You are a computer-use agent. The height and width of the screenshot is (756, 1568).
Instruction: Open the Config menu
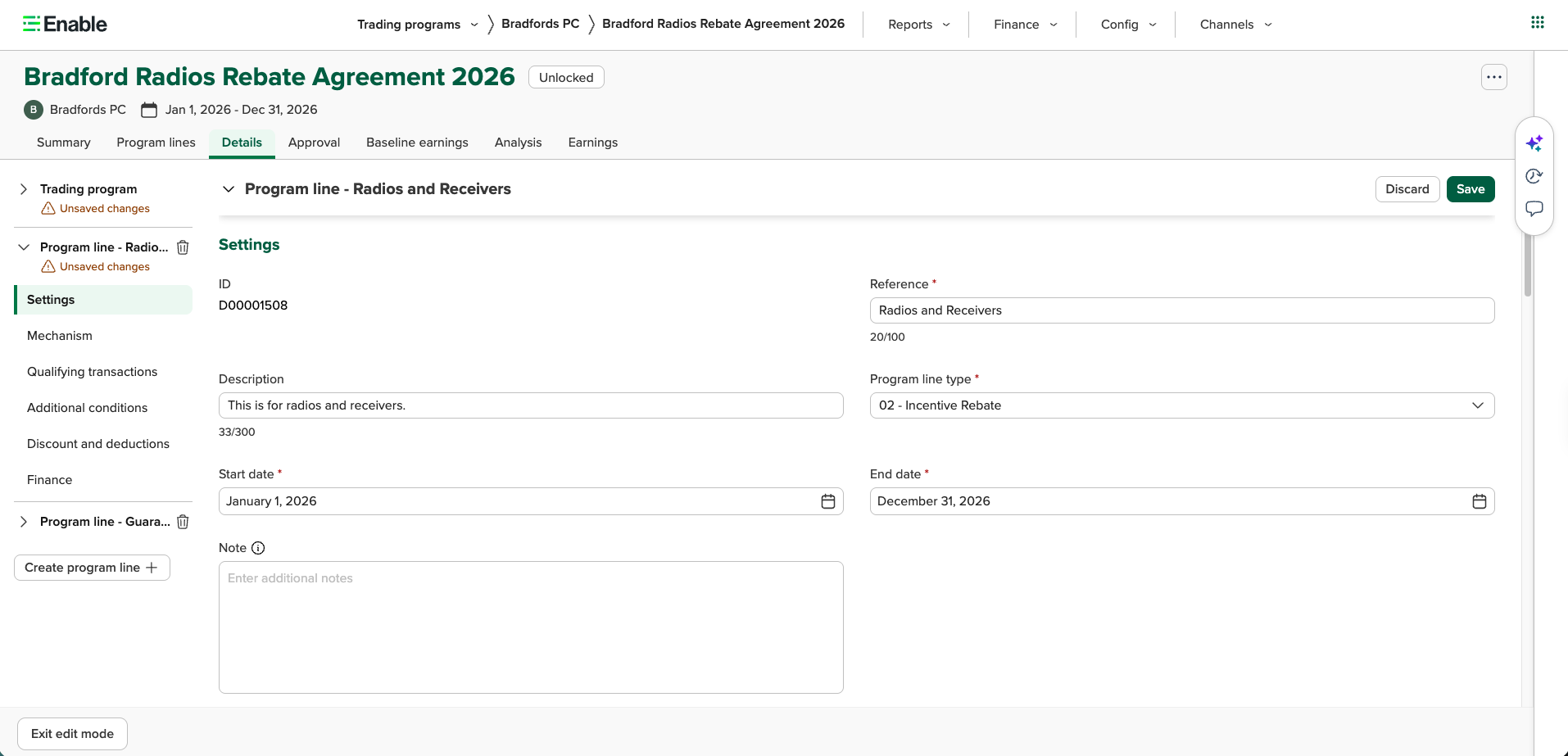coord(1129,25)
